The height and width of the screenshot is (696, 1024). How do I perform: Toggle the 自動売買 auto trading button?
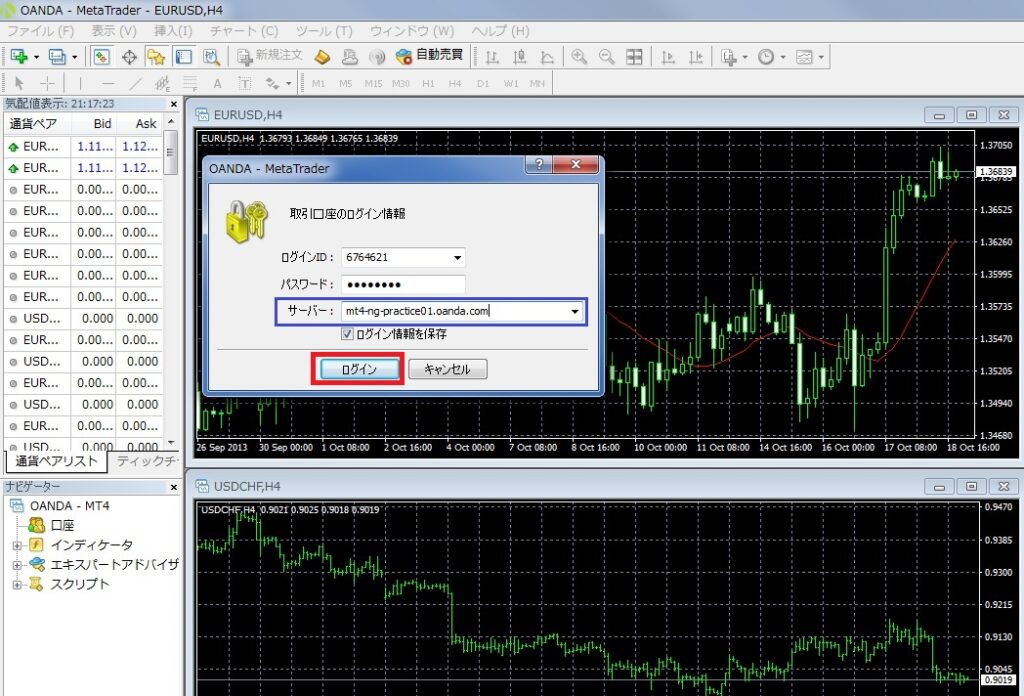pyautogui.click(x=429, y=56)
